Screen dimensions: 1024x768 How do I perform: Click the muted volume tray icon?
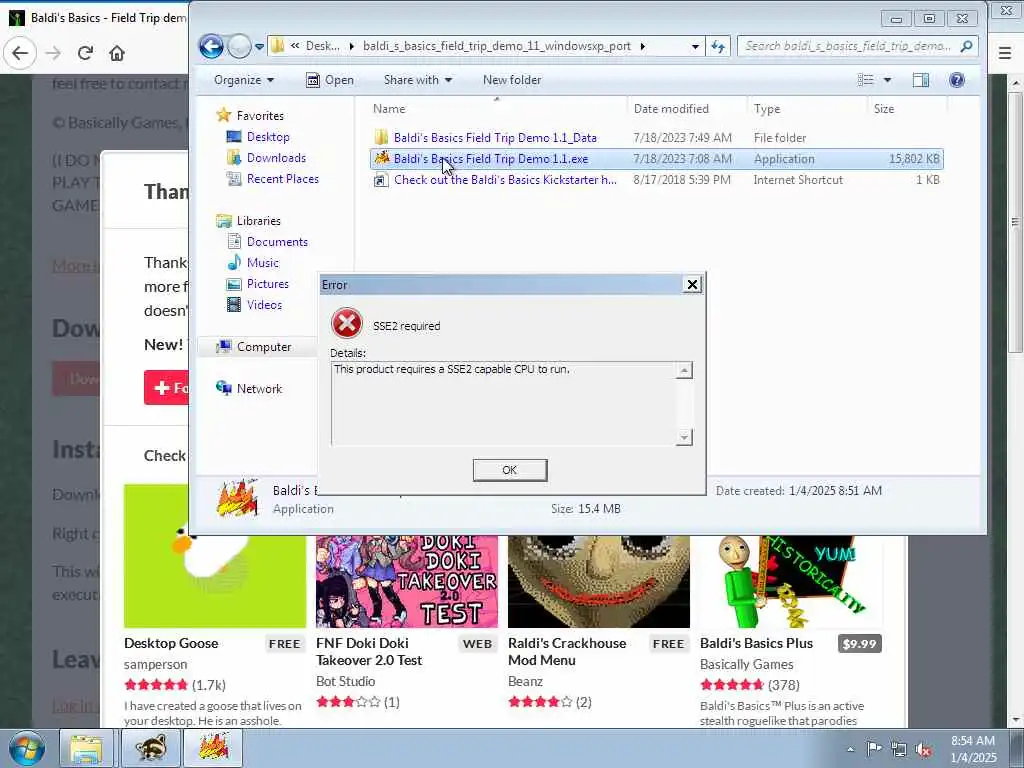pyautogui.click(x=923, y=750)
